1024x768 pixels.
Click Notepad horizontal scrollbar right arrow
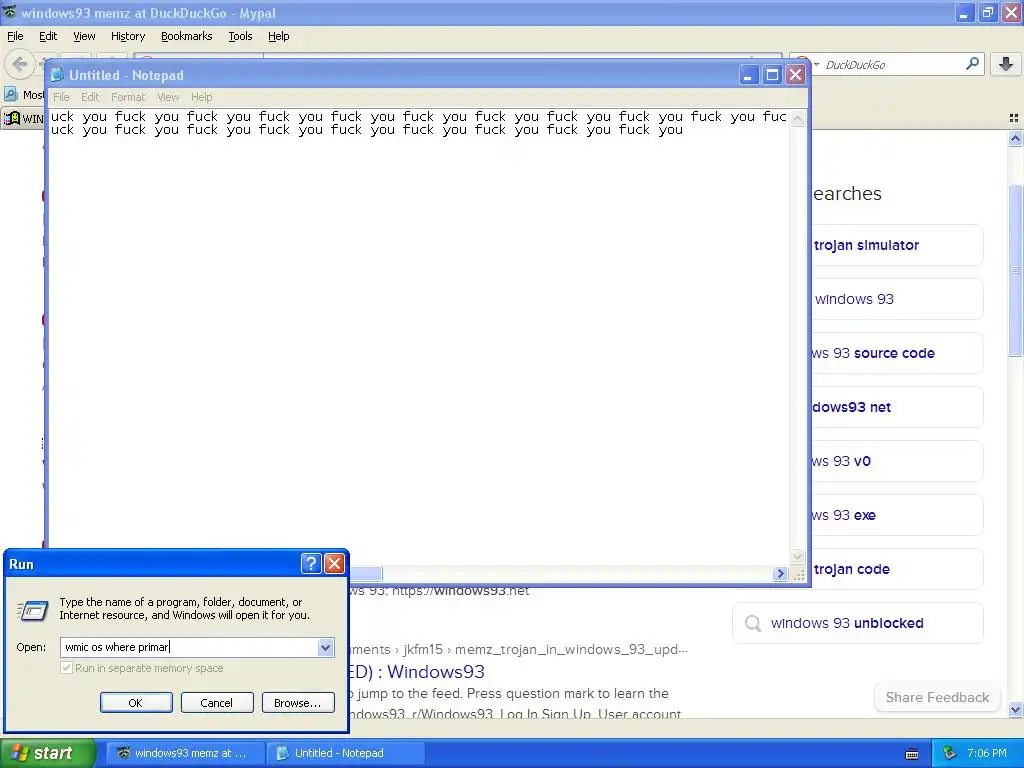pos(780,573)
